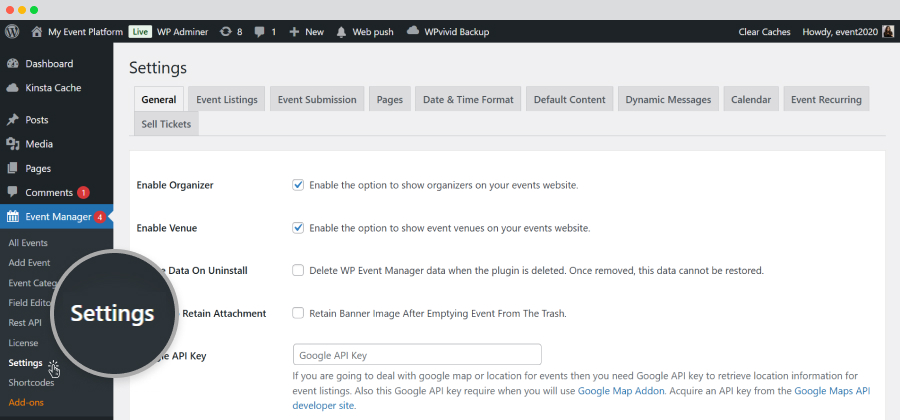Click Clear Caches in admin bar
The image size is (900, 420).
[x=765, y=32]
